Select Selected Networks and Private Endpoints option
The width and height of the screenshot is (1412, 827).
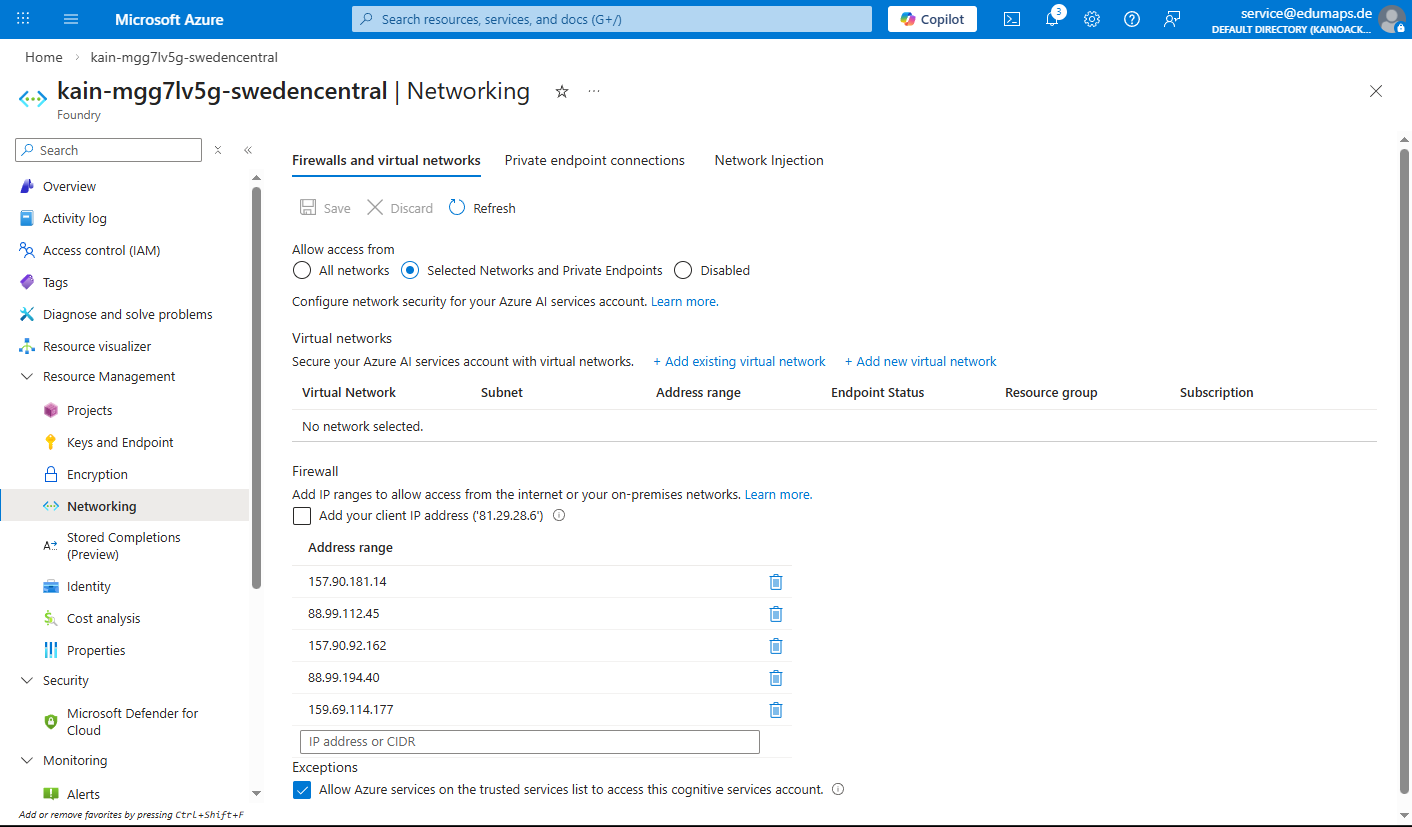pos(410,270)
